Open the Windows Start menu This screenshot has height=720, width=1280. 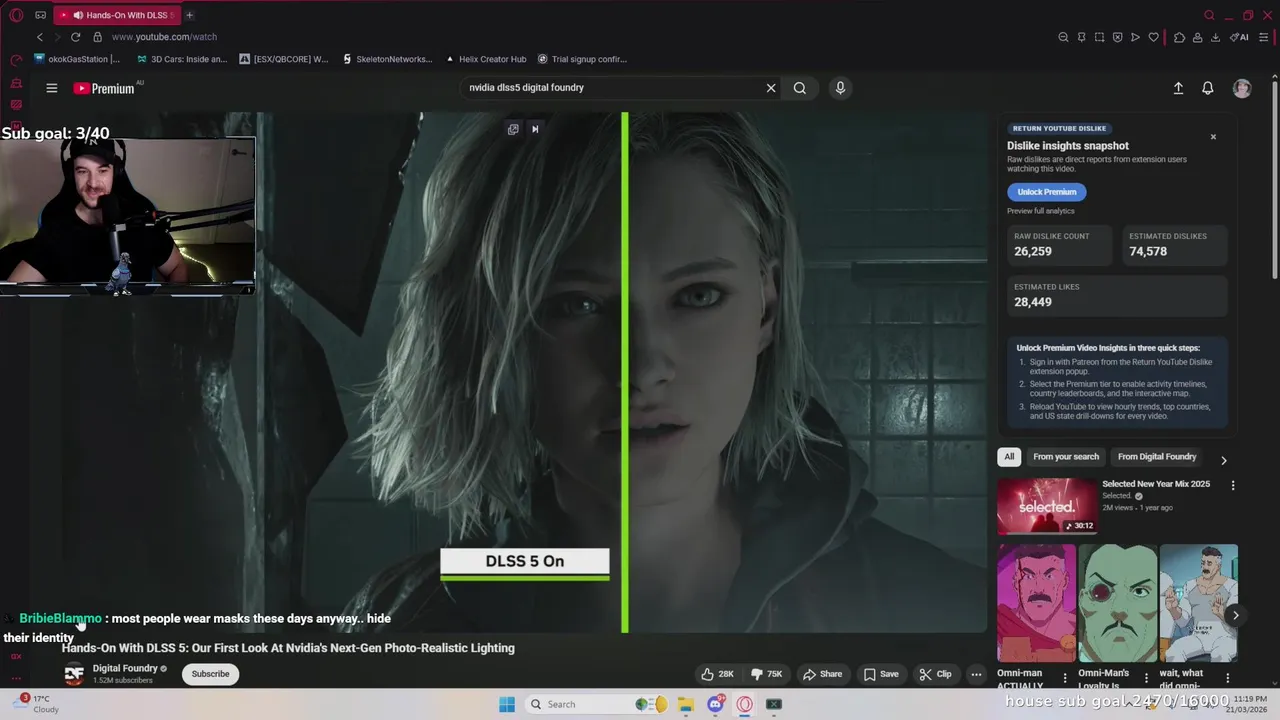point(507,704)
